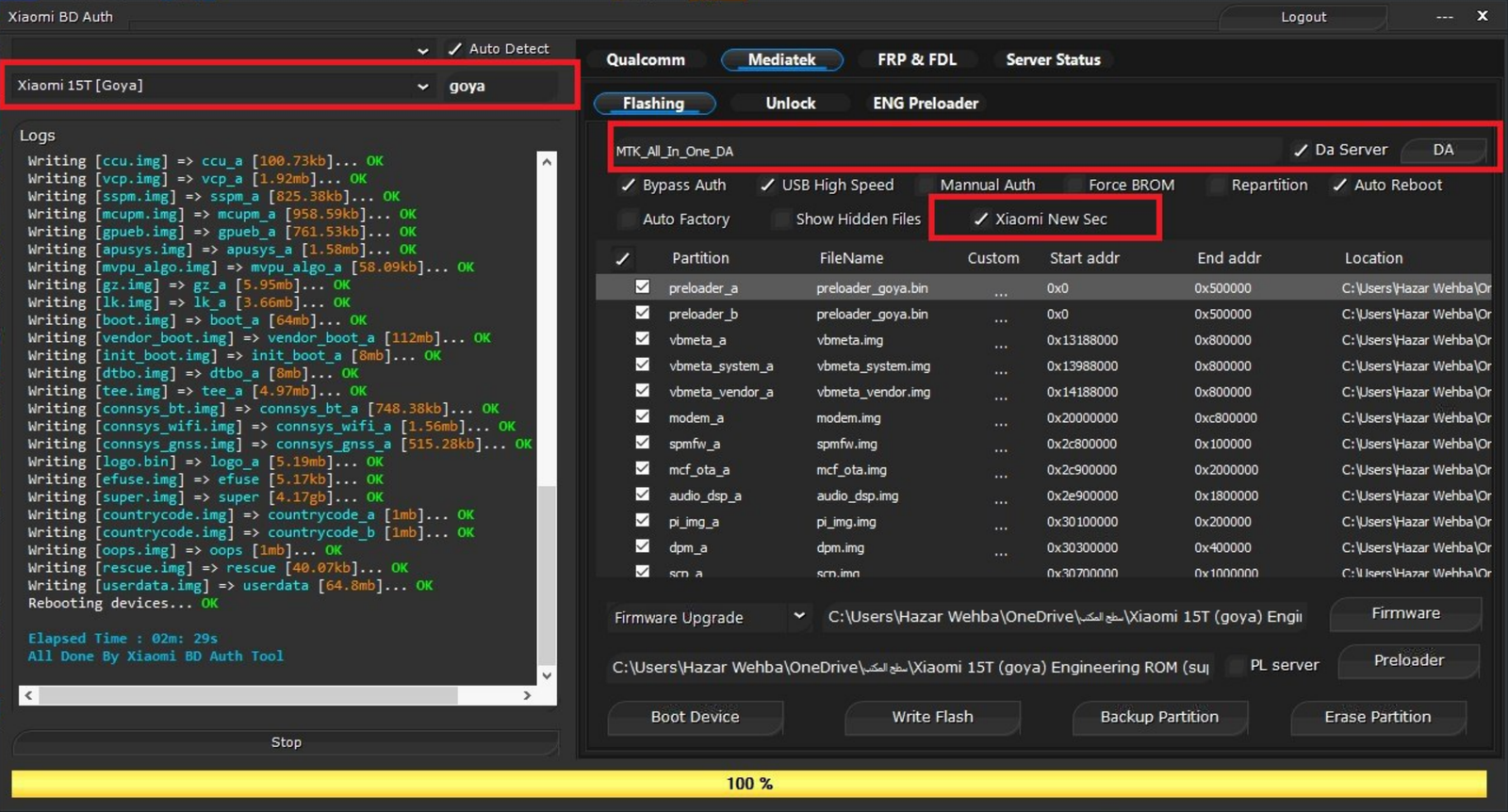Switch to the Mediatek tab
The height and width of the screenshot is (812, 1508).
782,59
